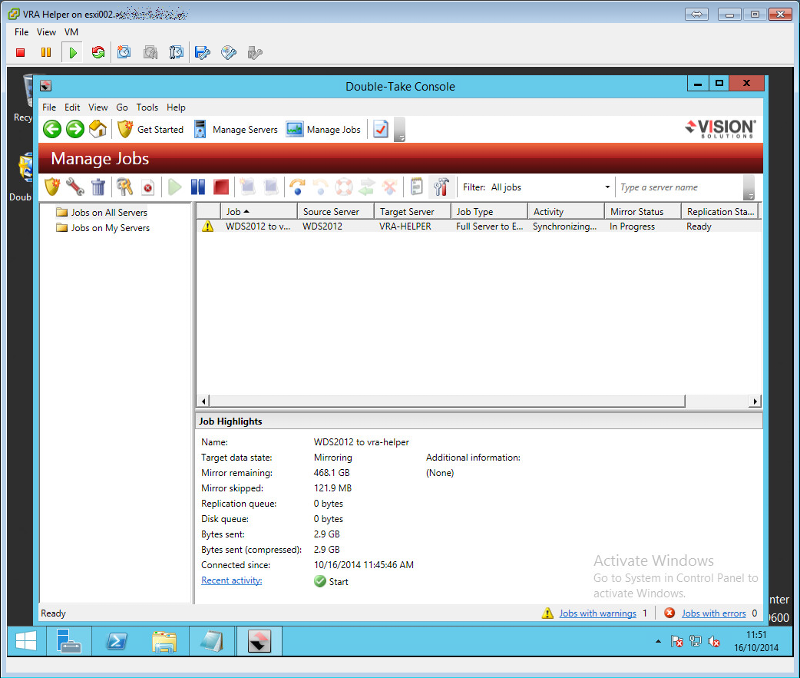Stop the job with red square icon
800x678 pixels.
pyautogui.click(x=221, y=187)
